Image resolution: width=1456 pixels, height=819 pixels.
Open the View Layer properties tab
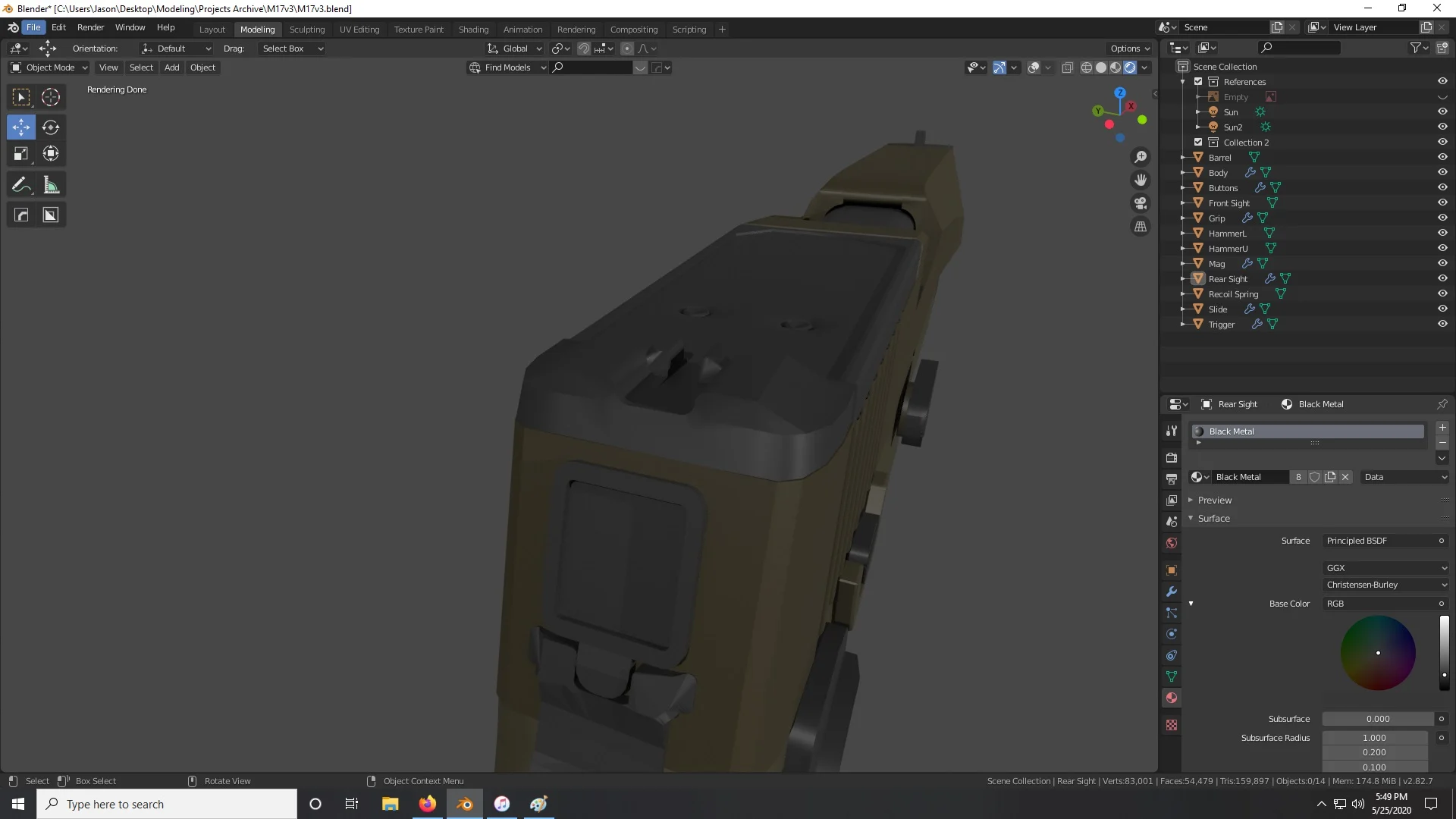1172,500
